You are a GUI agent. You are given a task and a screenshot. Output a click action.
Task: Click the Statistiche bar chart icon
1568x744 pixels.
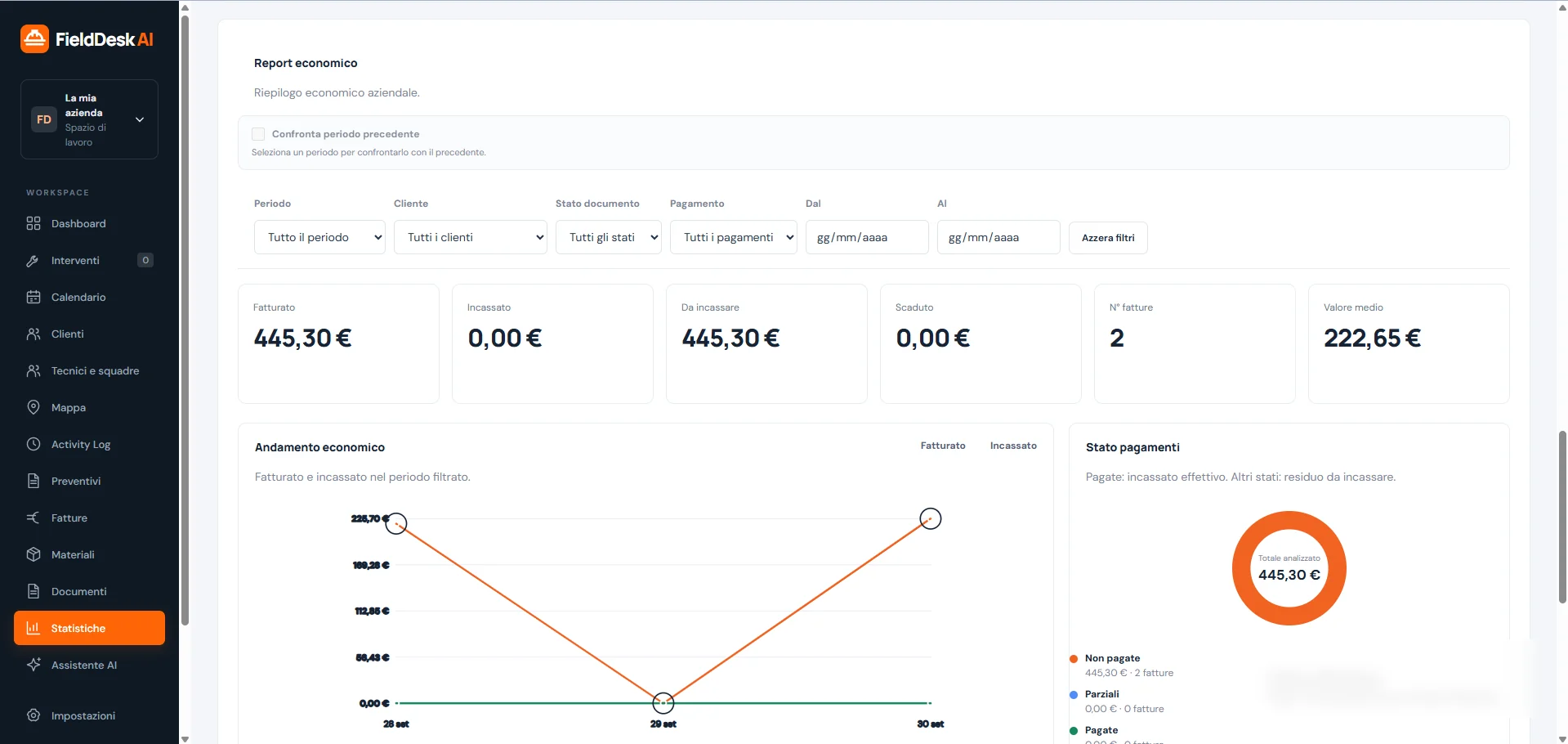coord(34,628)
